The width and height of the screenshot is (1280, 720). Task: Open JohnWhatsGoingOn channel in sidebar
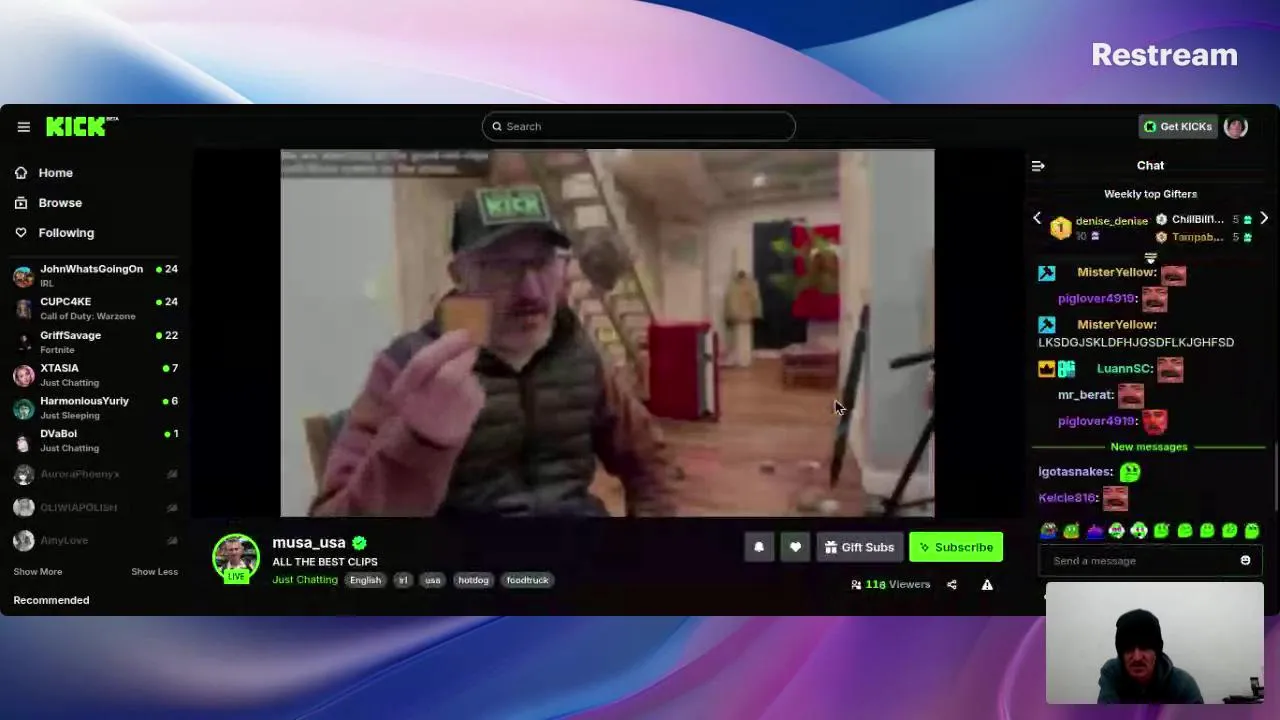pyautogui.click(x=96, y=275)
